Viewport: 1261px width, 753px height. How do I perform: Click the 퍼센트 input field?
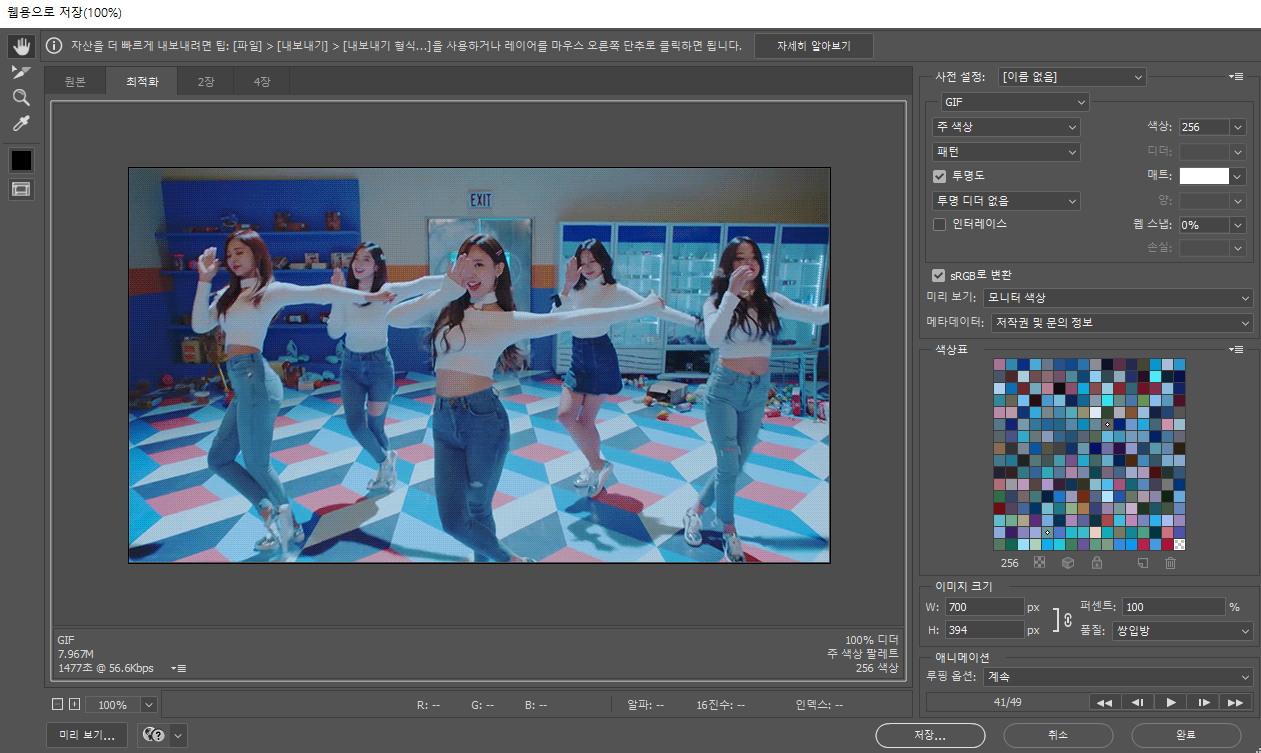pos(1174,607)
